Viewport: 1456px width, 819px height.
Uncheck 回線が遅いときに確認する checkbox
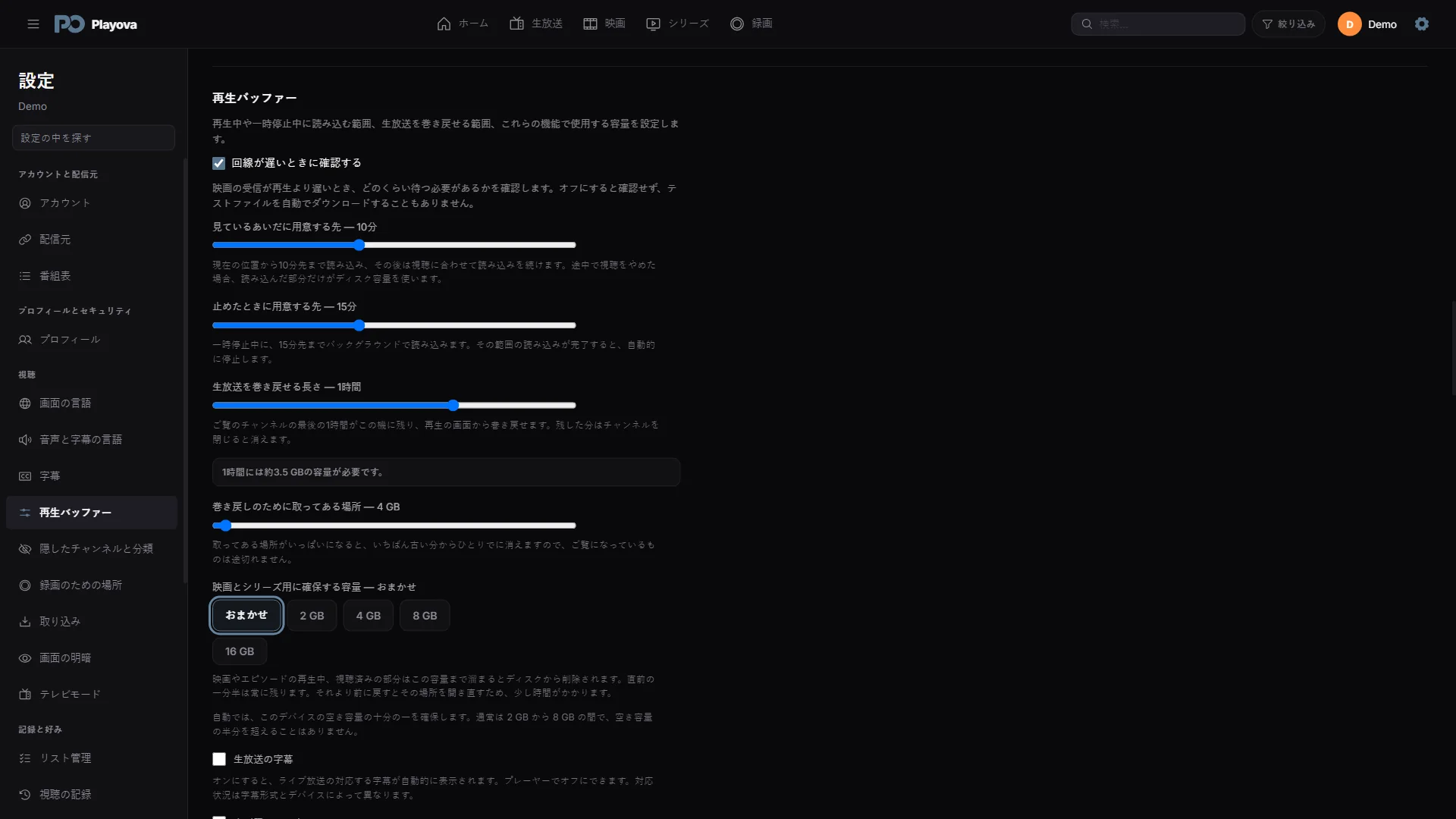(218, 163)
